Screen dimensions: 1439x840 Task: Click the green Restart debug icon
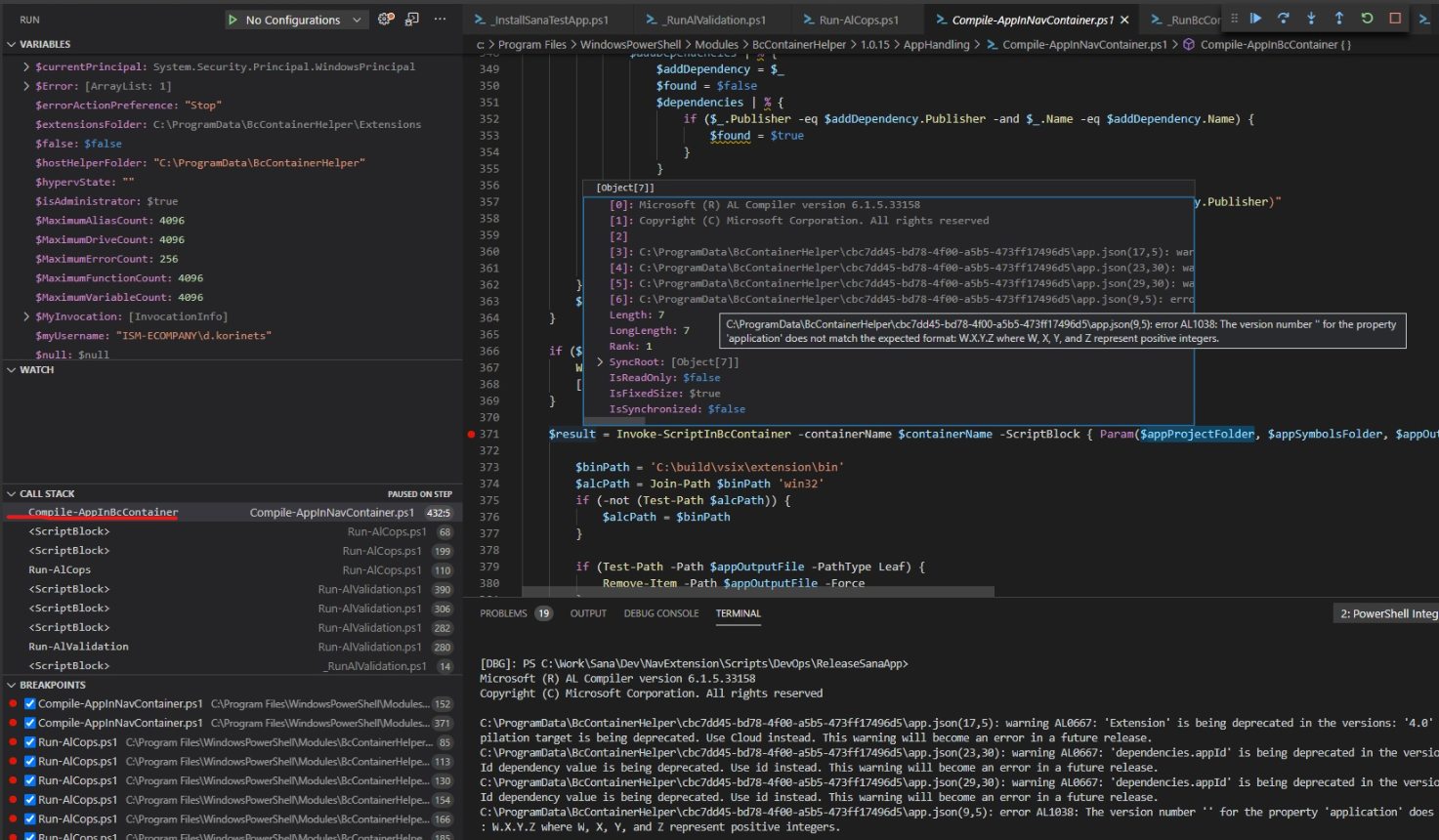pyautogui.click(x=1367, y=19)
